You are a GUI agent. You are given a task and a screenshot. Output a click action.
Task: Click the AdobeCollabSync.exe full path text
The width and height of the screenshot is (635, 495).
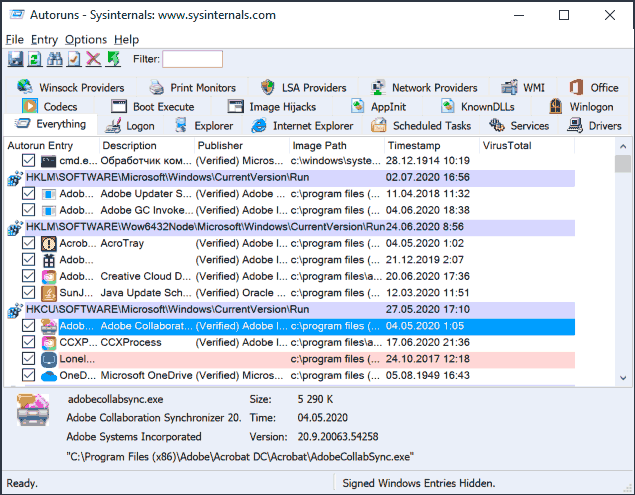click(x=240, y=457)
